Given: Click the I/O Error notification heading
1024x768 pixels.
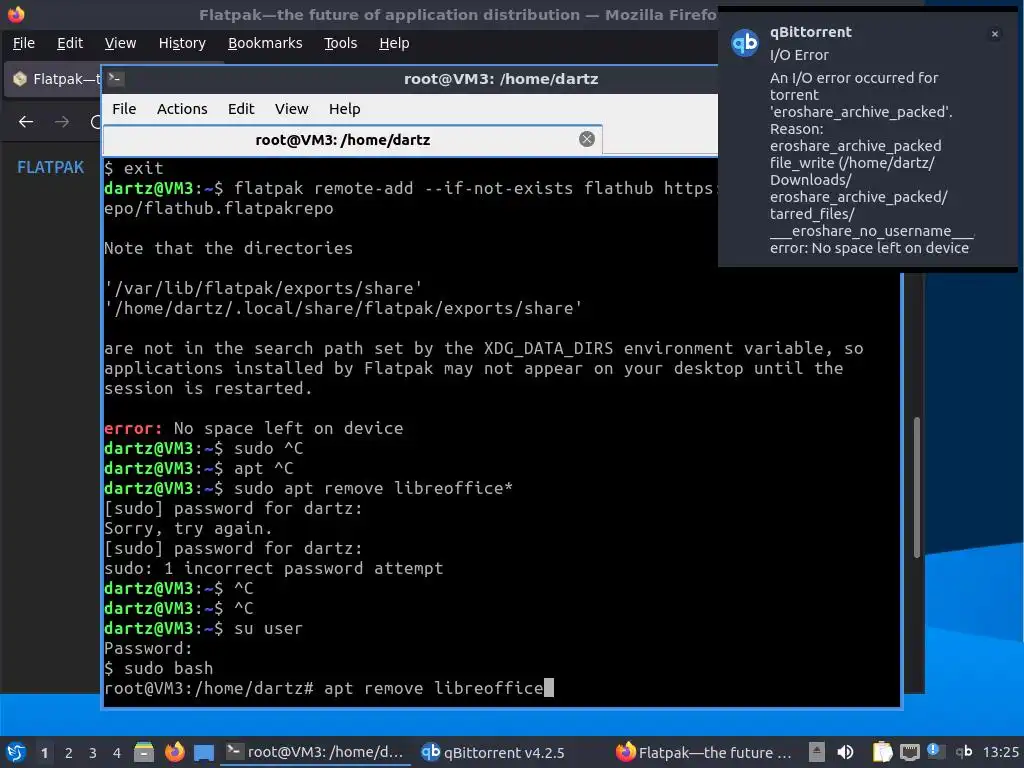Looking at the screenshot, I should pos(799,55).
